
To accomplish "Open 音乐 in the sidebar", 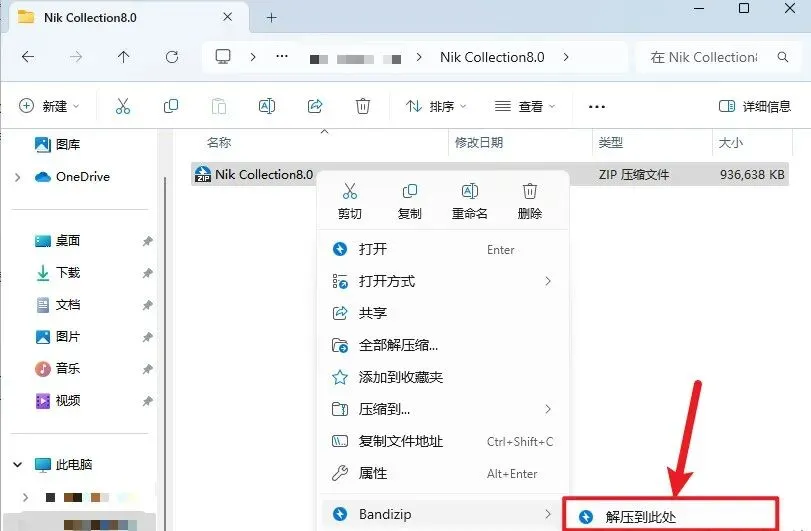I will (x=57, y=369).
